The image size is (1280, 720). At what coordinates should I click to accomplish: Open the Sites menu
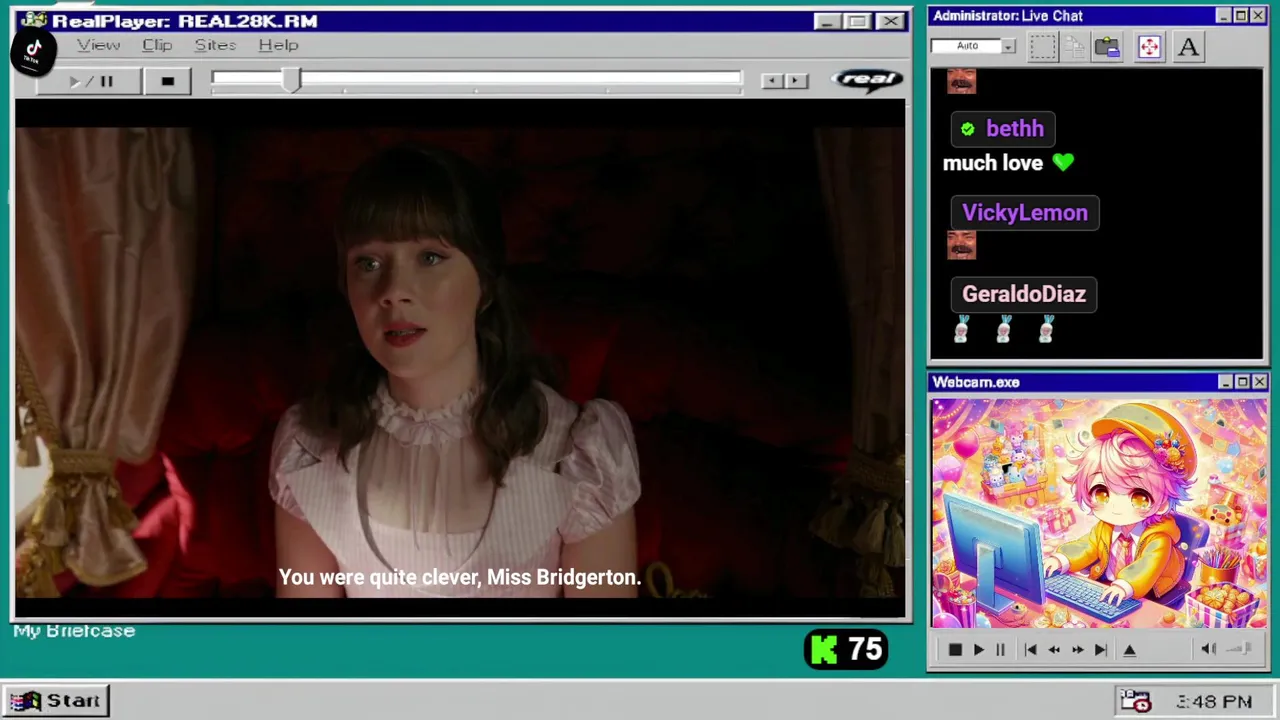click(215, 45)
